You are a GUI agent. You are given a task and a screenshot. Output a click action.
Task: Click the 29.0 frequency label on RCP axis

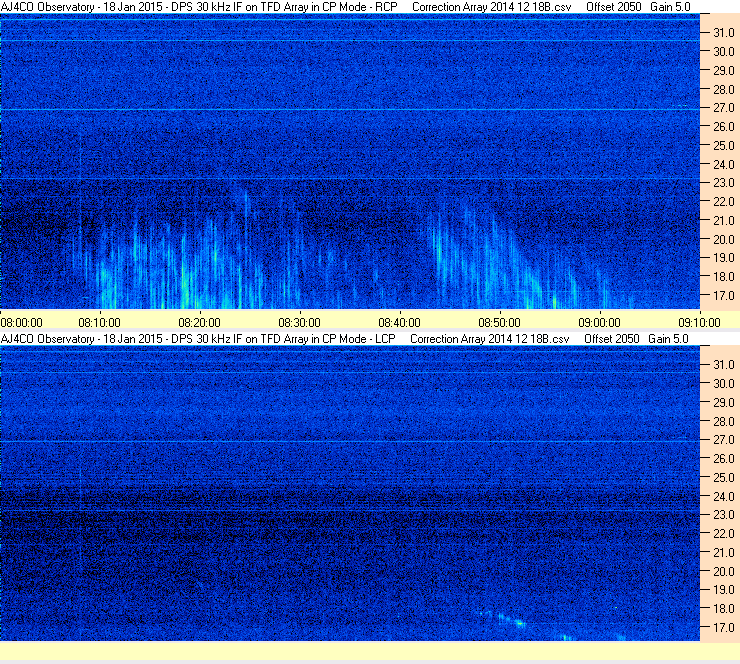point(723,71)
